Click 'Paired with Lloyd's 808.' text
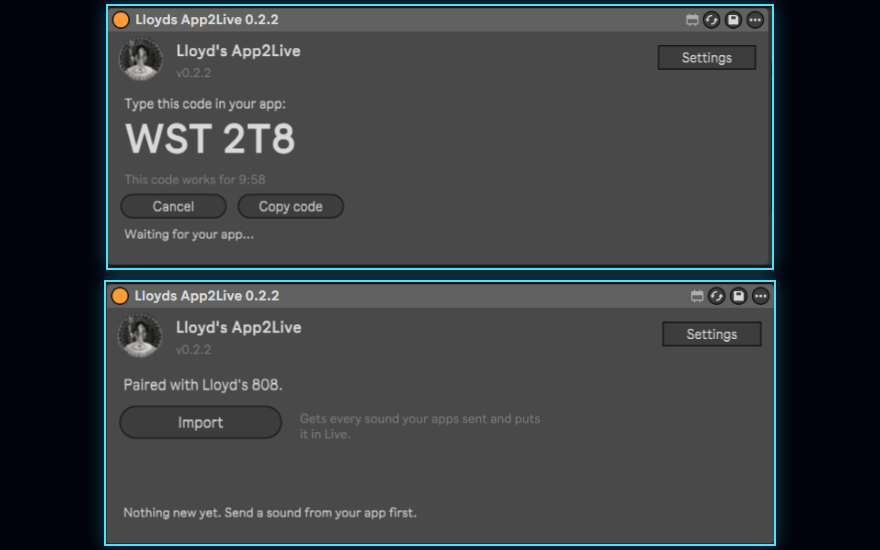Image resolution: width=880 pixels, height=550 pixels. 203,385
